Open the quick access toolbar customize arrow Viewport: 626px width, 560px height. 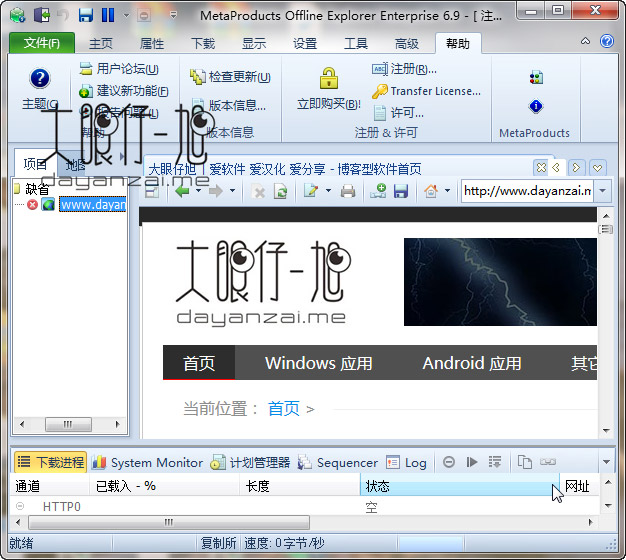(173, 16)
